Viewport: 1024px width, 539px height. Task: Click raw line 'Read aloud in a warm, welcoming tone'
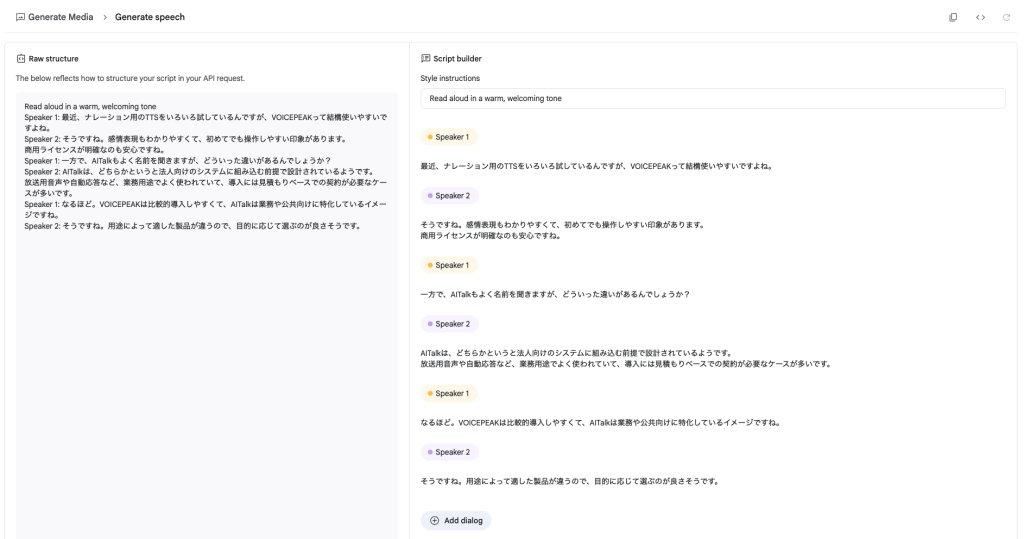(90, 106)
